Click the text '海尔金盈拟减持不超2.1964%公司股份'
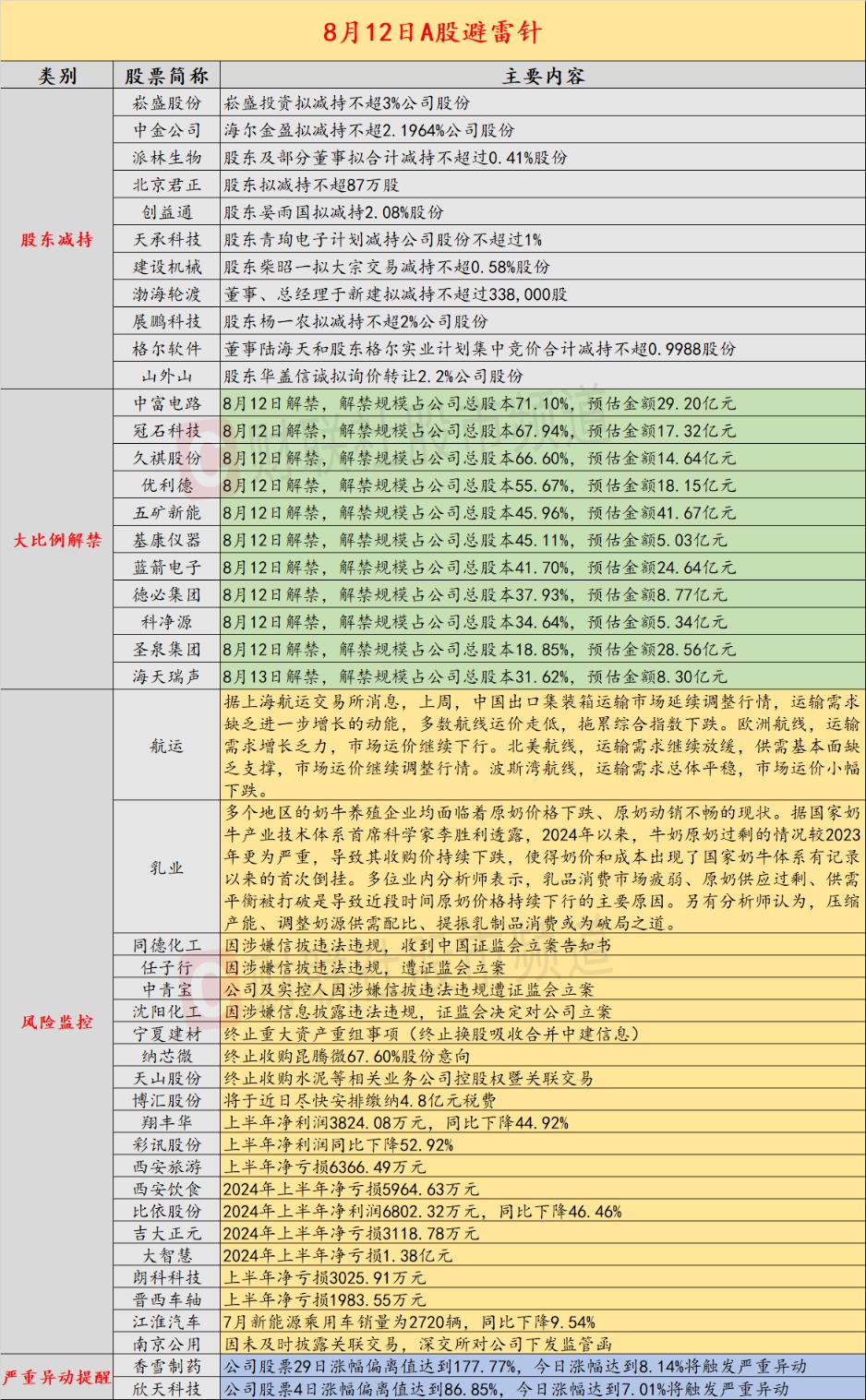 pos(369,130)
